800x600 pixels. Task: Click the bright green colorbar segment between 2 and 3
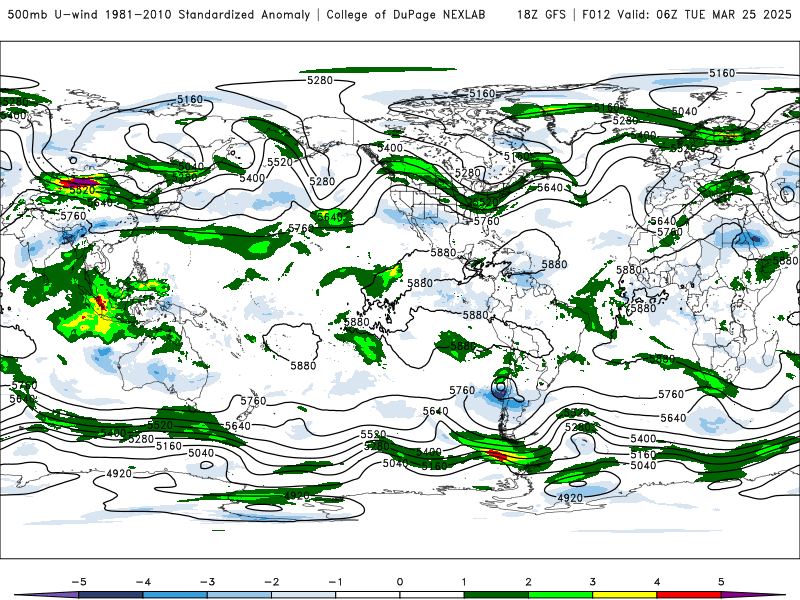560,595
